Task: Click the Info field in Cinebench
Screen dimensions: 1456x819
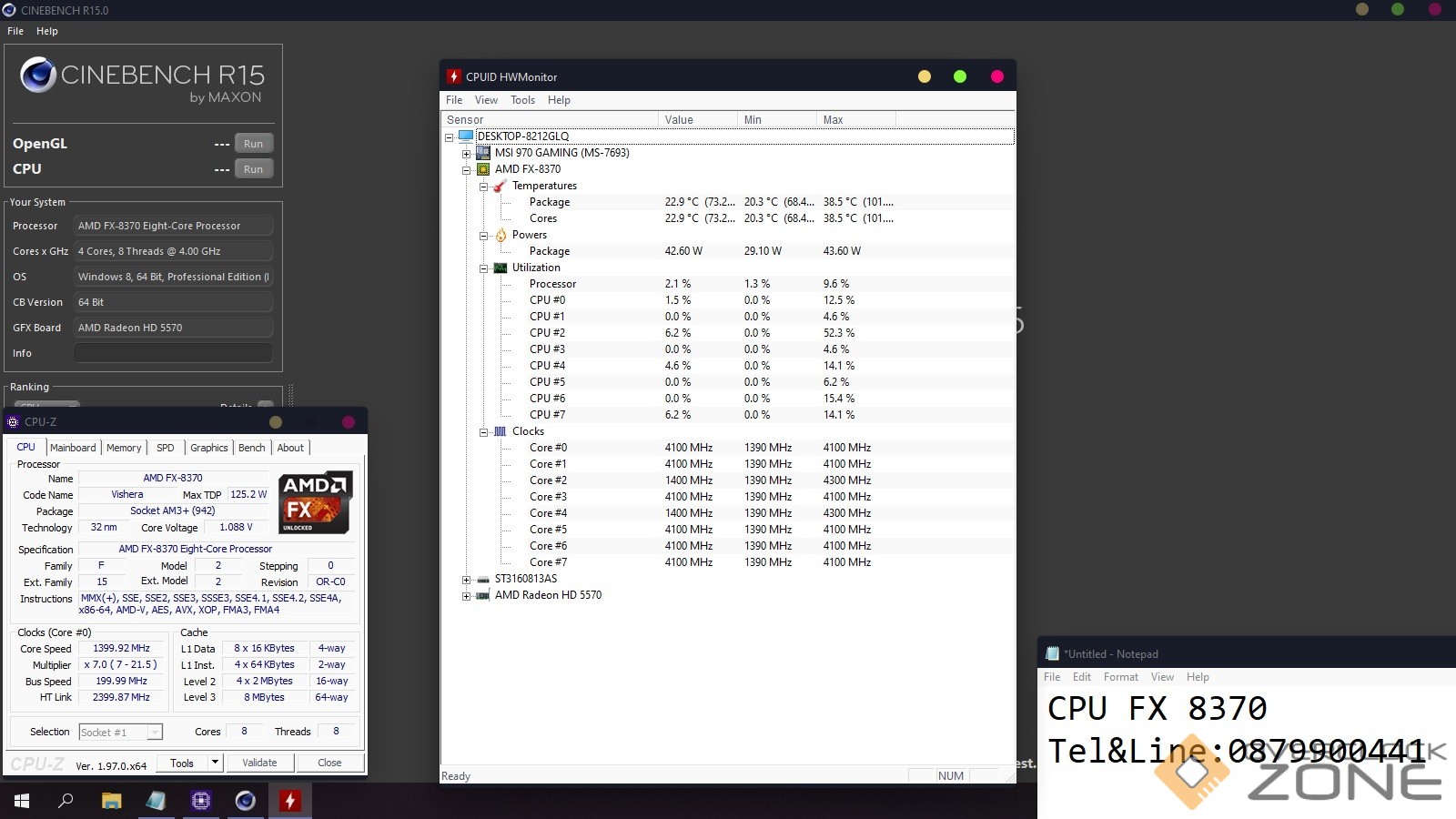Action: pos(173,353)
